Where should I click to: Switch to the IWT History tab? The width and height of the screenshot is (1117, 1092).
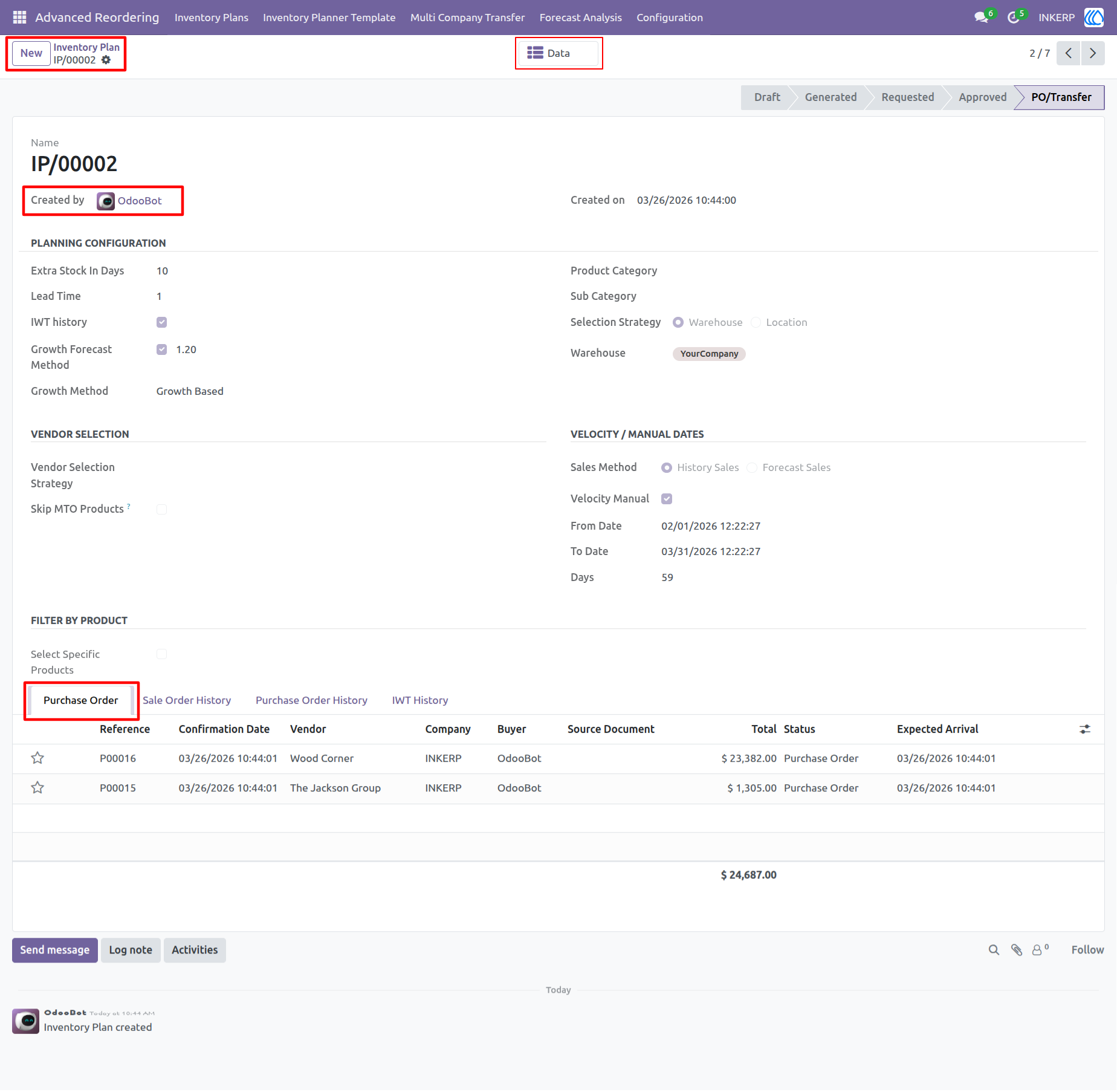click(420, 700)
